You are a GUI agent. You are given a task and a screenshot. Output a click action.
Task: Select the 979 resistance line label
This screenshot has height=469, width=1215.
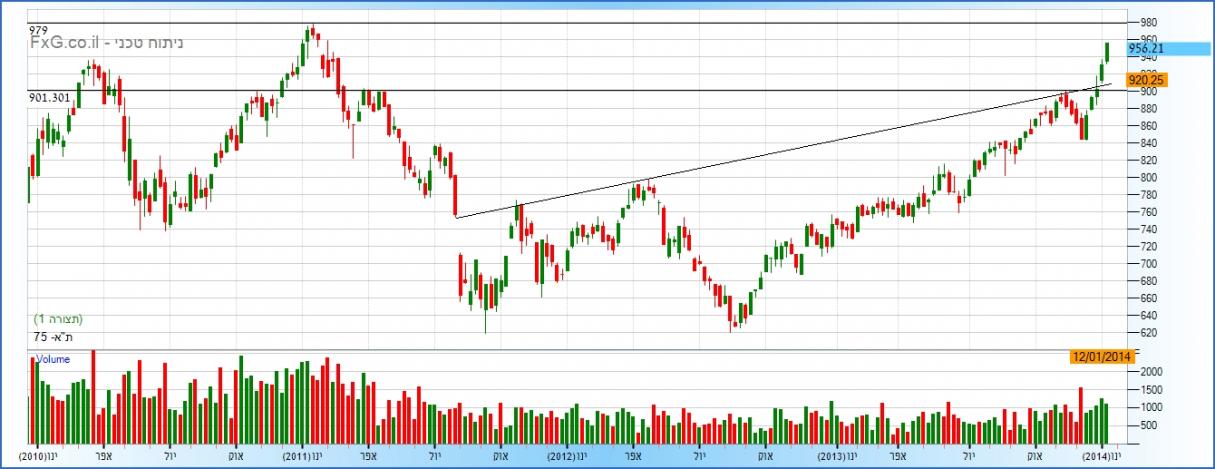(x=39, y=31)
